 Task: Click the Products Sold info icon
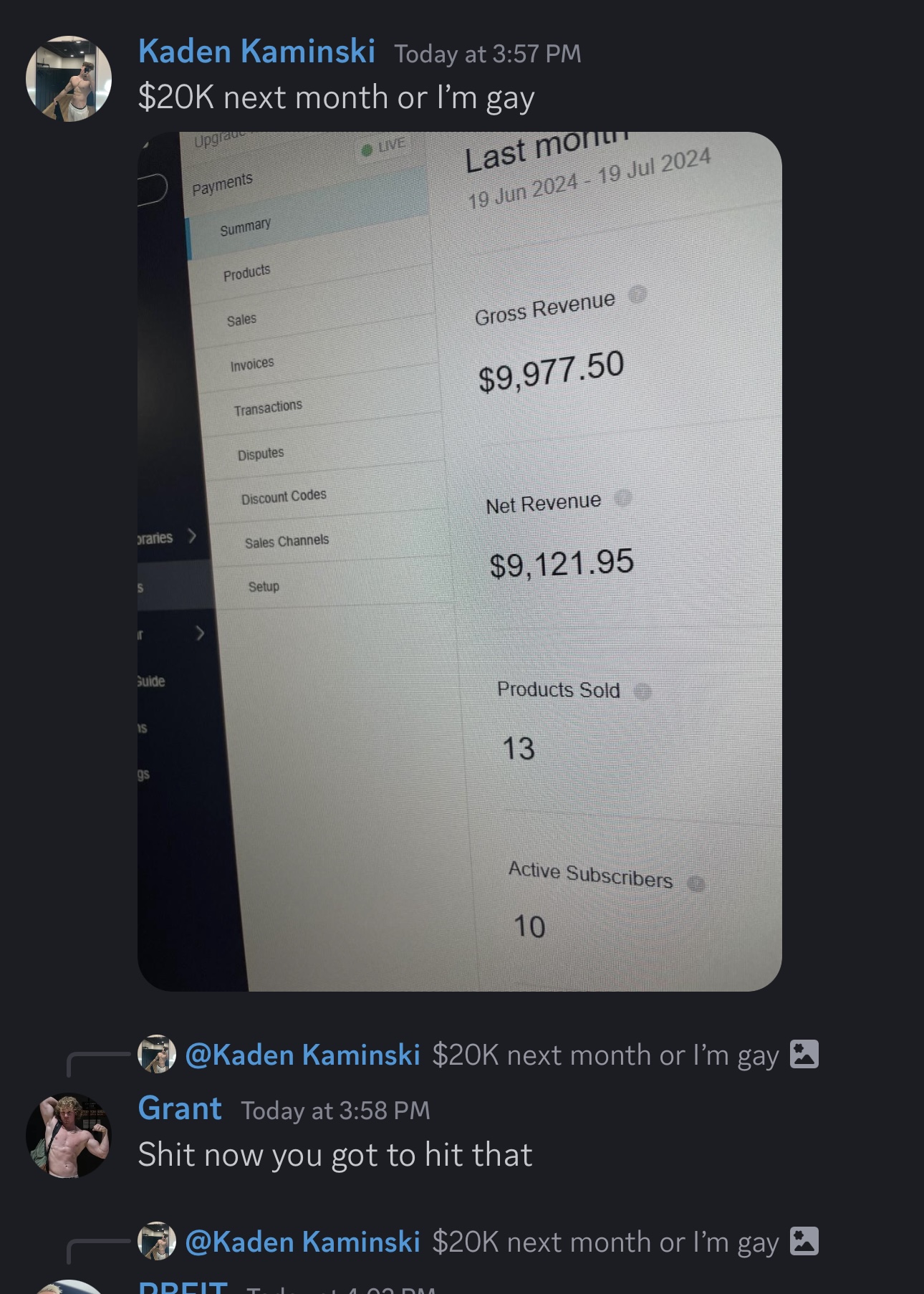(643, 691)
